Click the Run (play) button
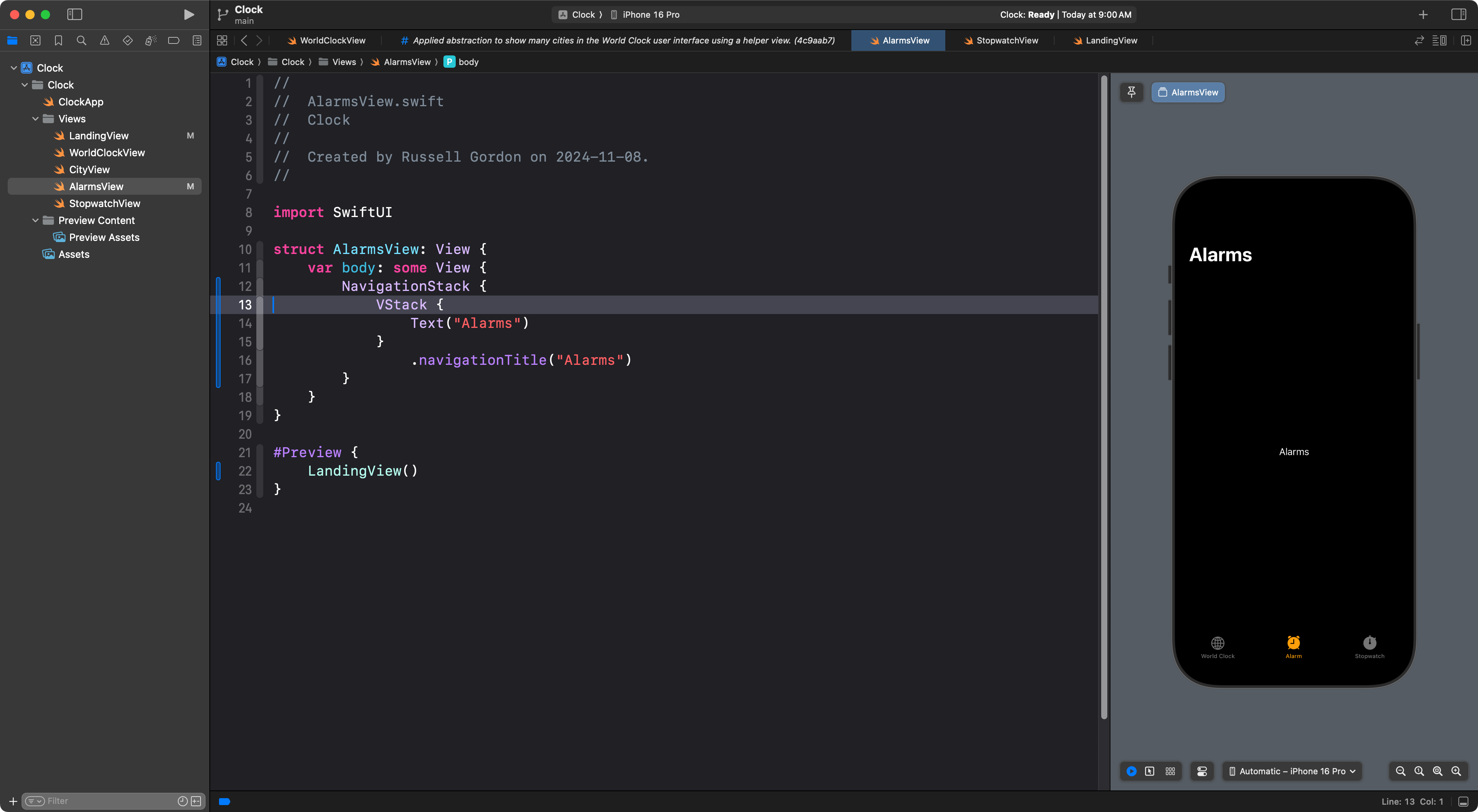This screenshot has height=812, width=1478. (188, 14)
